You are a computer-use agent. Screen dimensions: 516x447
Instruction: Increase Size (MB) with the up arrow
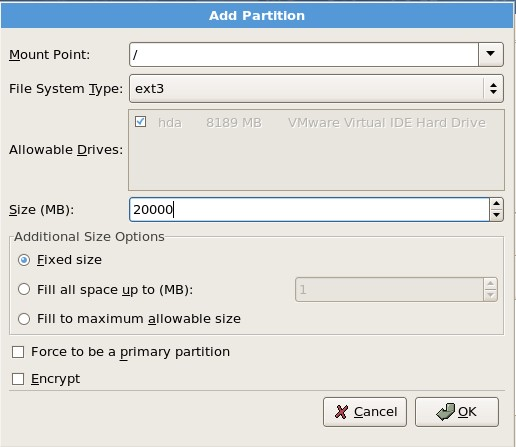(496, 204)
